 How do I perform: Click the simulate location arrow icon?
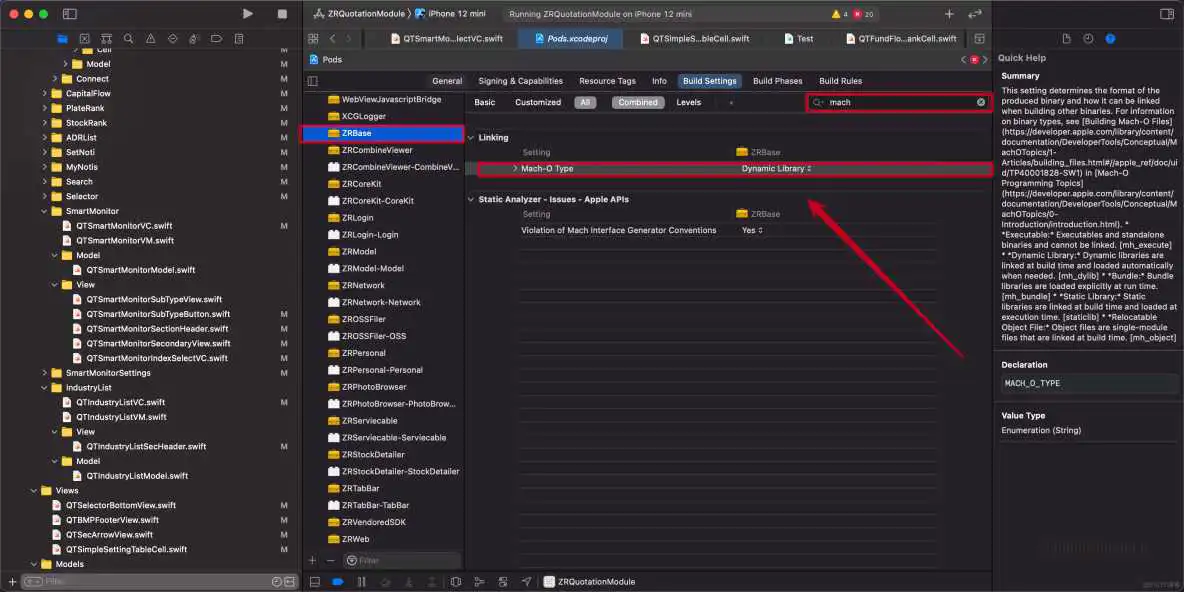click(526, 582)
